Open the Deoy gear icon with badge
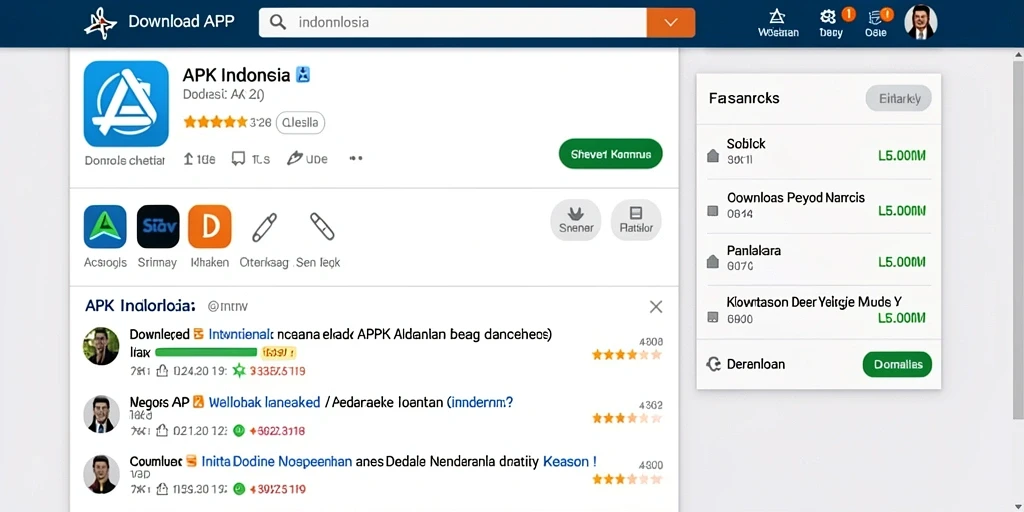The image size is (1024, 512). (x=829, y=17)
